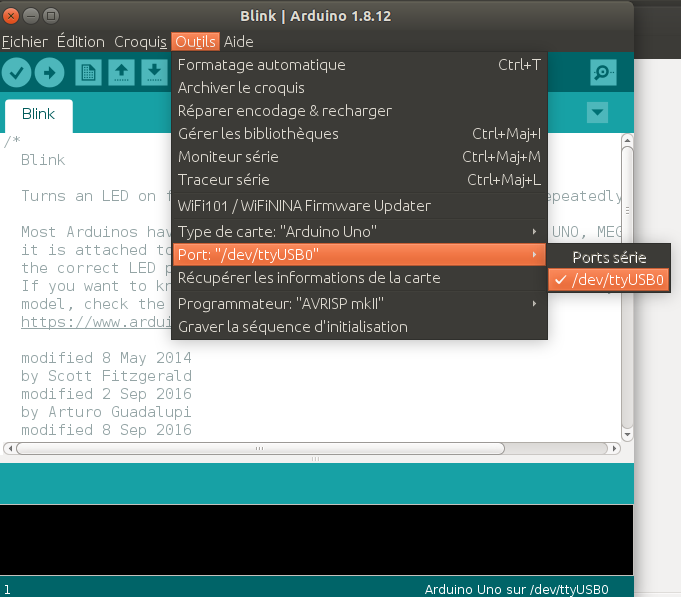Choose Formatage automatique
This screenshot has height=597, width=681.
pyautogui.click(x=359, y=65)
